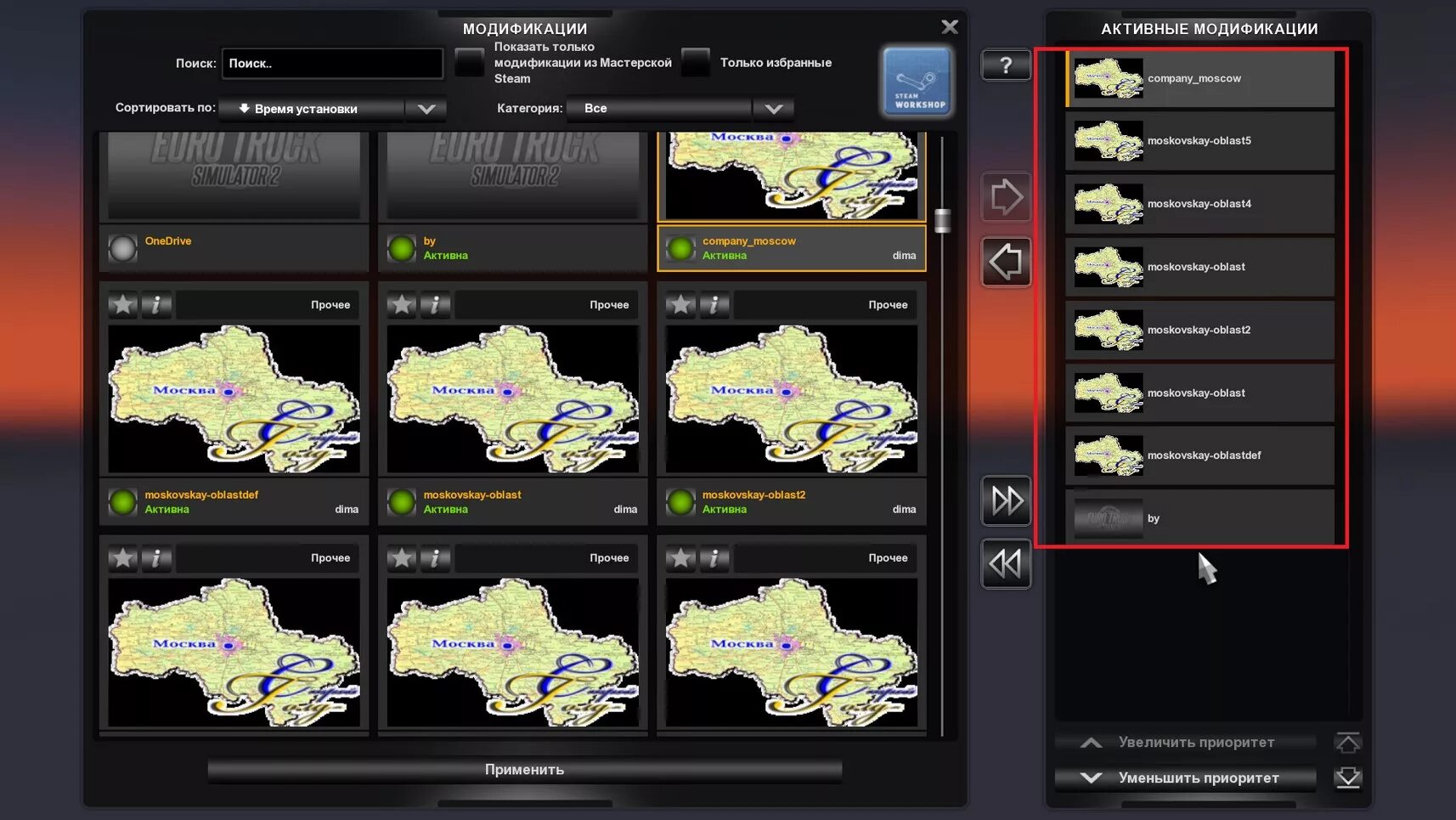Deactivate mod with left arrow button
This screenshot has height=820, width=1456.
tap(1006, 262)
